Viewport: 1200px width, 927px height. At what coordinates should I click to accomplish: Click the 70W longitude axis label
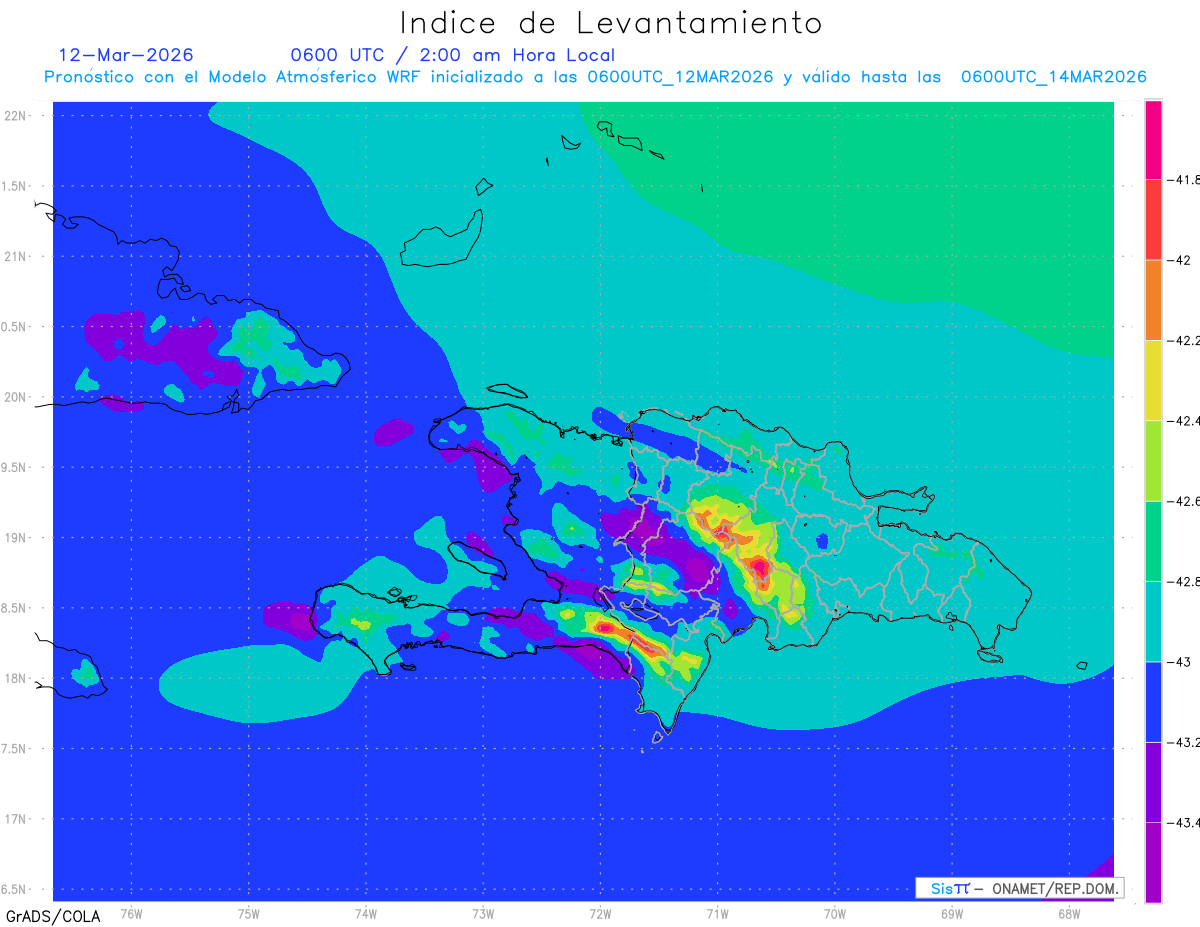tap(835, 914)
